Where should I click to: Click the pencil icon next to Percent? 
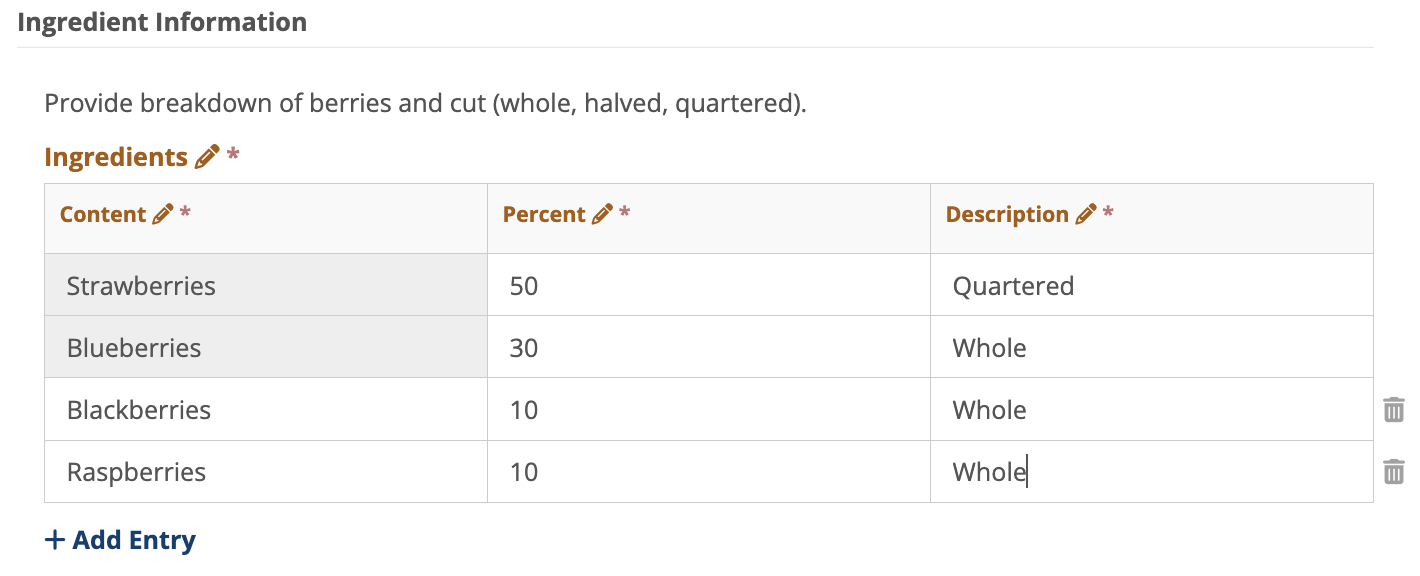[x=602, y=214]
